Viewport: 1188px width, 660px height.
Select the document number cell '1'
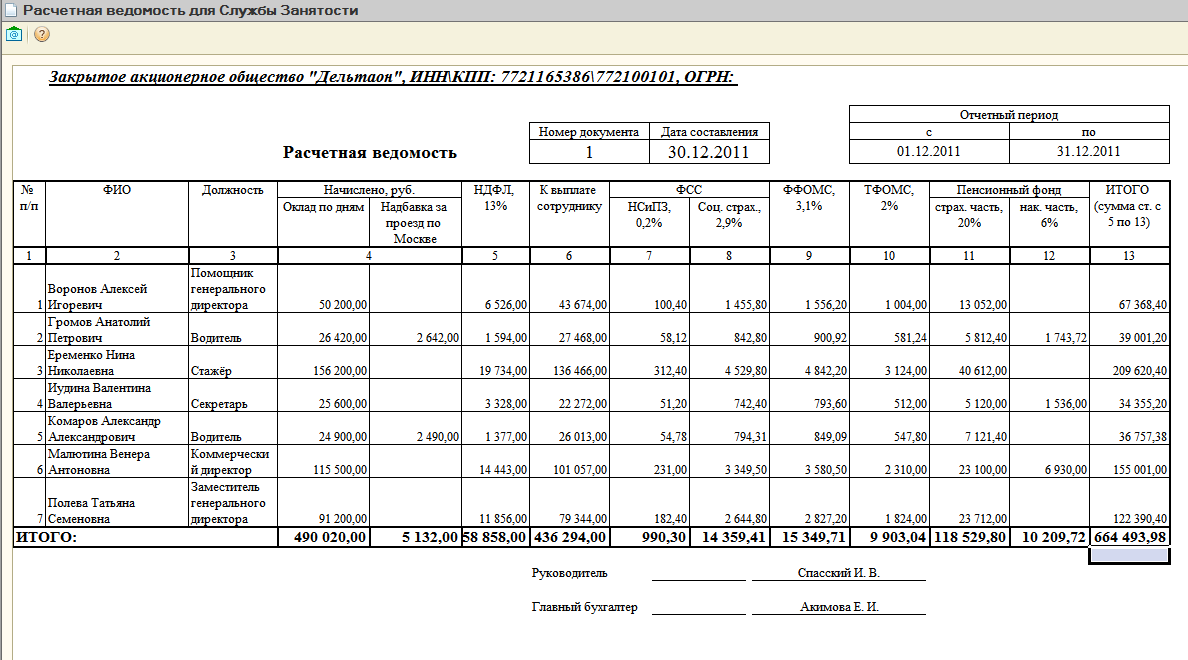click(x=589, y=152)
